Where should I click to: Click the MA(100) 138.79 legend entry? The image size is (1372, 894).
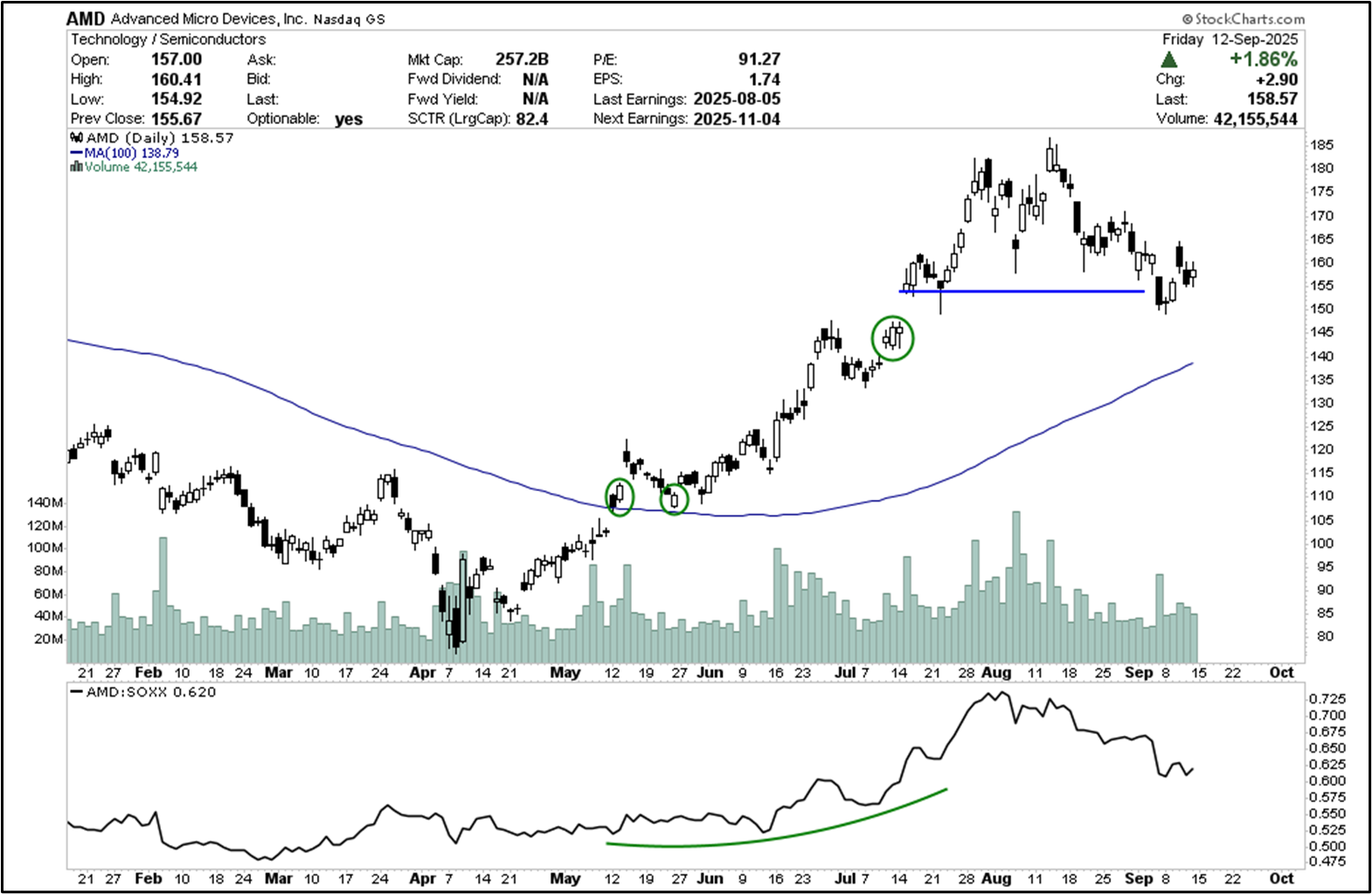pyautogui.click(x=124, y=153)
